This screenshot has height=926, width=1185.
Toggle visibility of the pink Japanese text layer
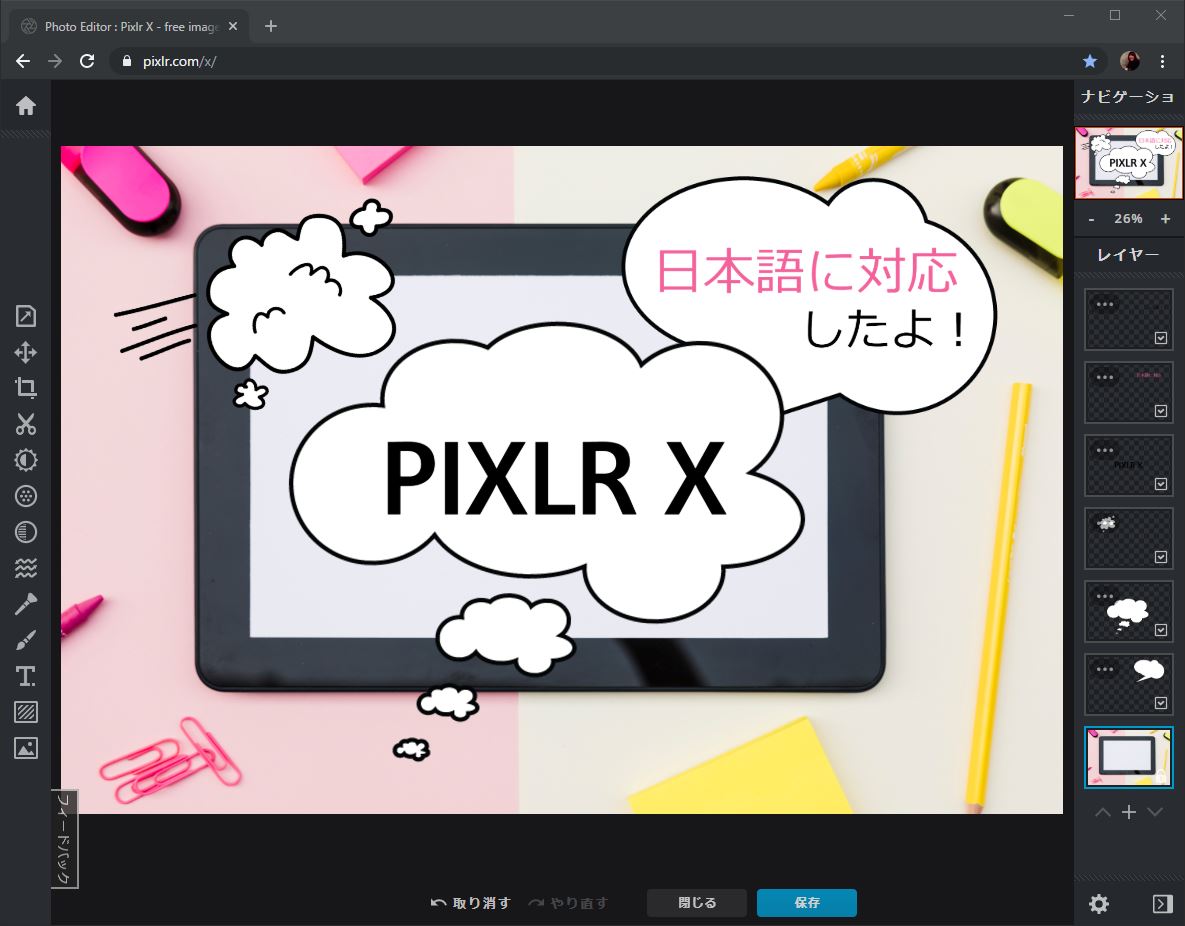click(1161, 411)
